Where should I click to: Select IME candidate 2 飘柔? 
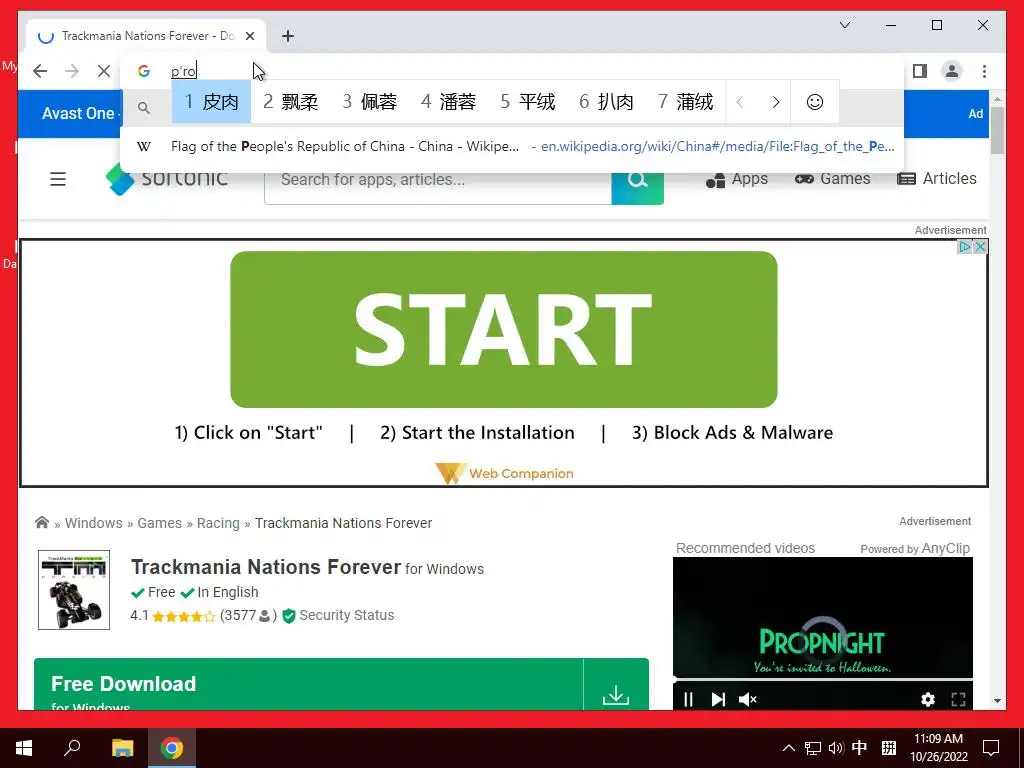[291, 102]
